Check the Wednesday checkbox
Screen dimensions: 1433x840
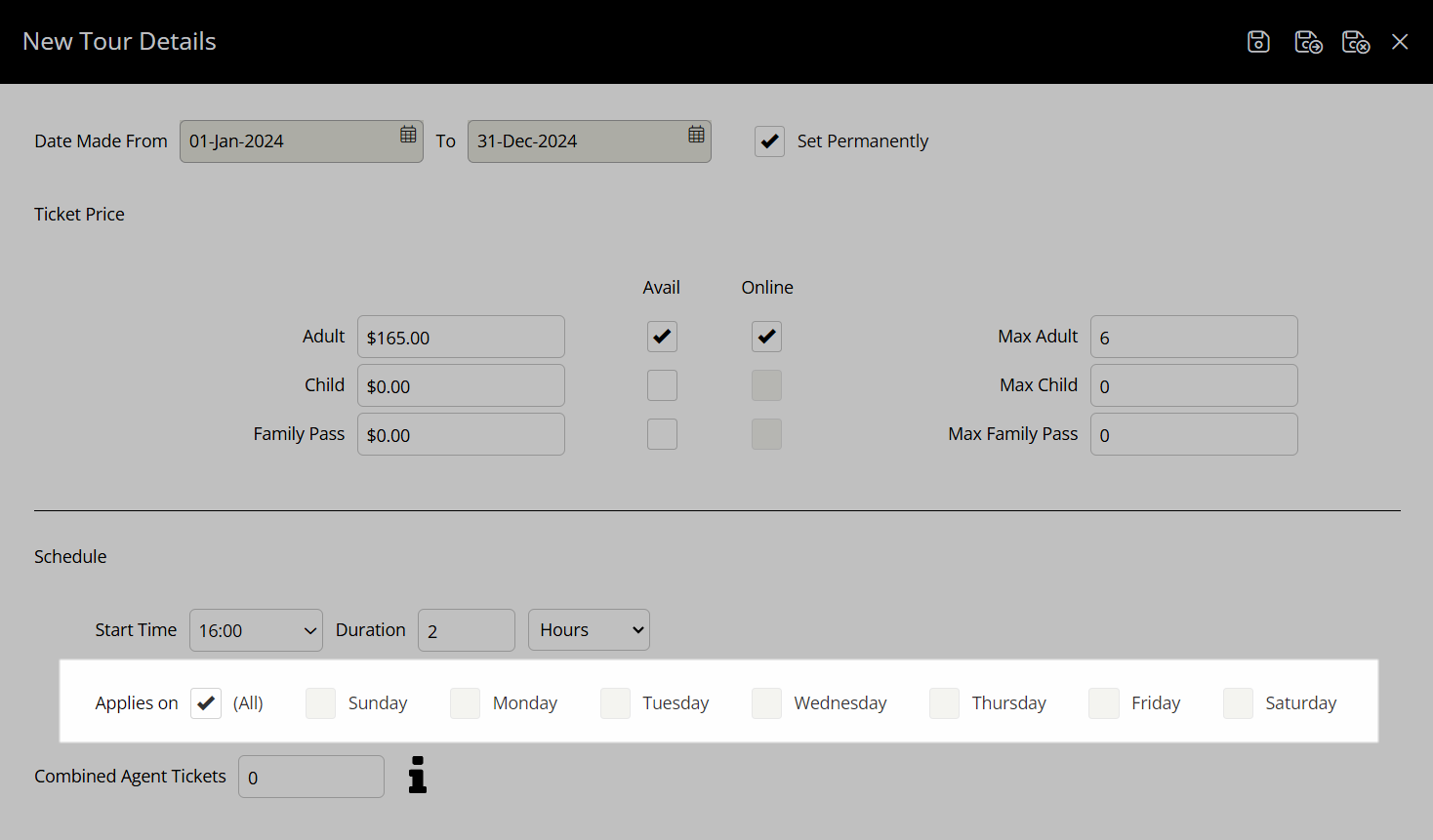point(766,703)
